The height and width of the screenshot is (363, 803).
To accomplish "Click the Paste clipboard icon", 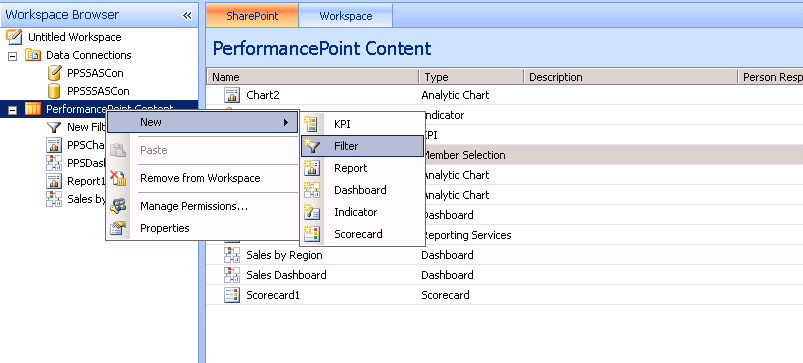I will (118, 150).
